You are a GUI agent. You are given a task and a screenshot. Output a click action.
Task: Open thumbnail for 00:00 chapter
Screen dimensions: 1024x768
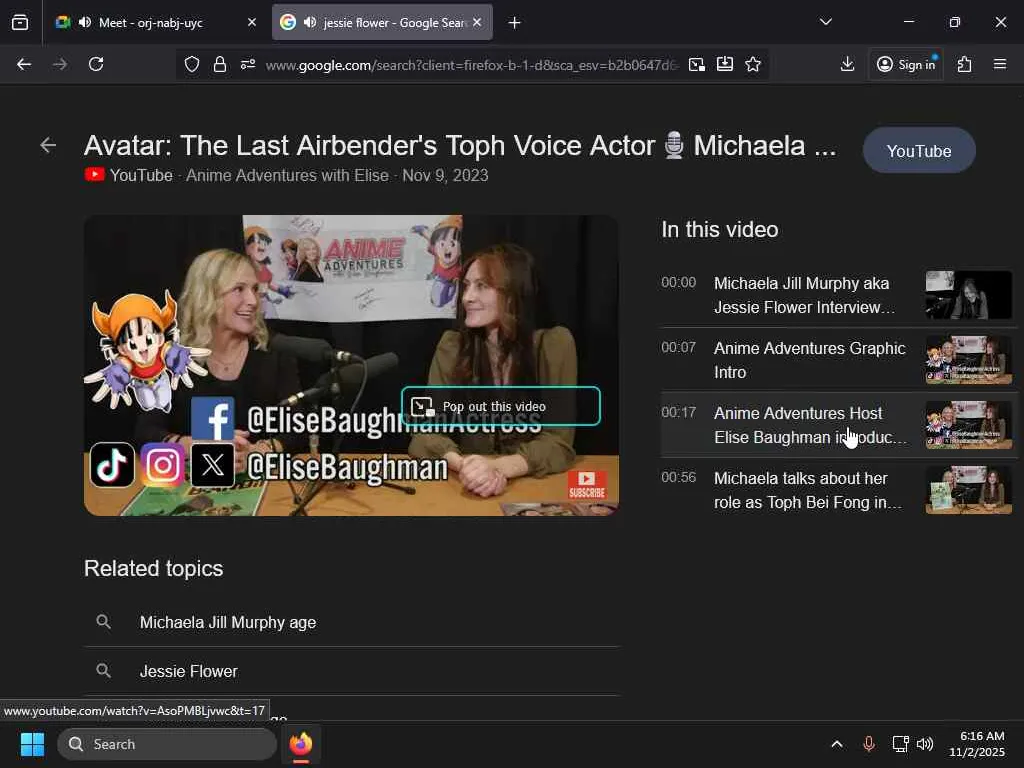pos(968,295)
